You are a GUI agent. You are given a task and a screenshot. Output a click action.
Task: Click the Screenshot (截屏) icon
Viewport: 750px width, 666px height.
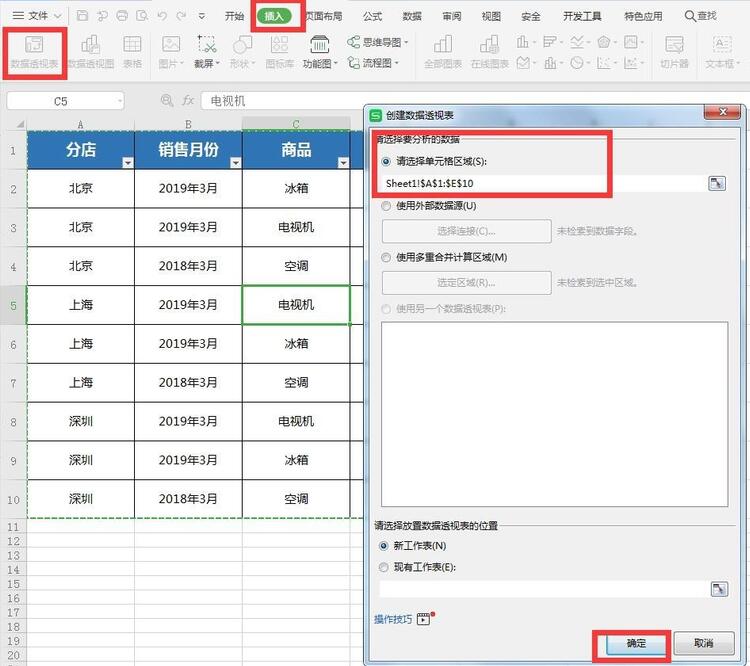(x=207, y=52)
